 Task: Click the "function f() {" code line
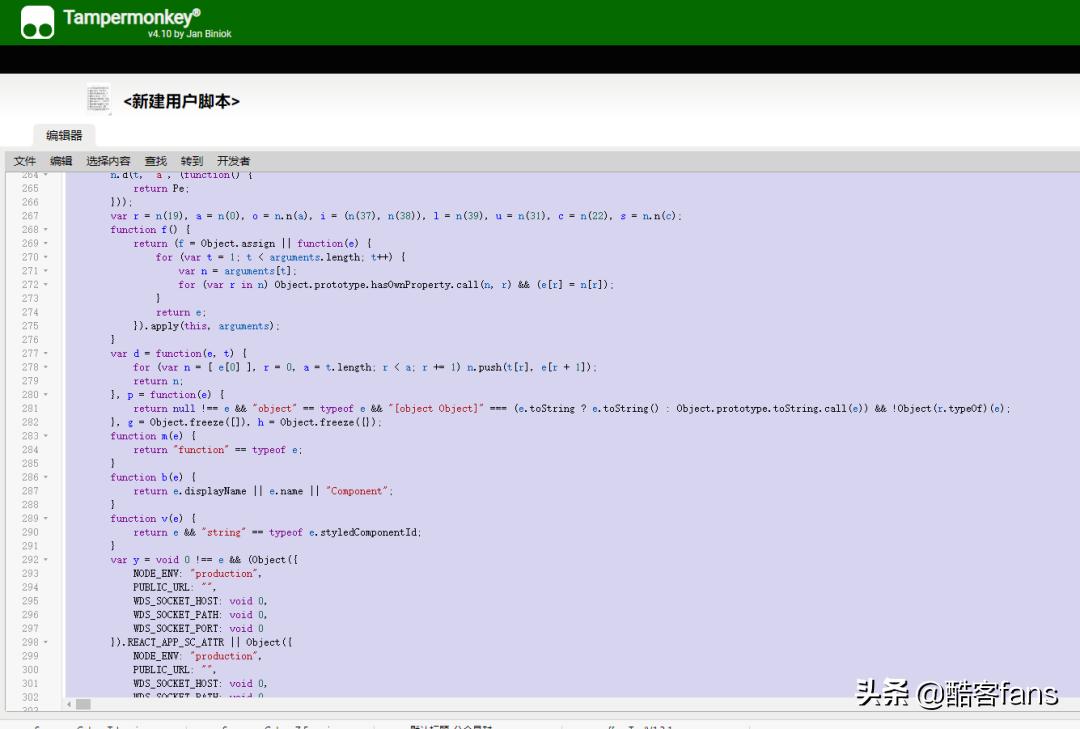150,229
